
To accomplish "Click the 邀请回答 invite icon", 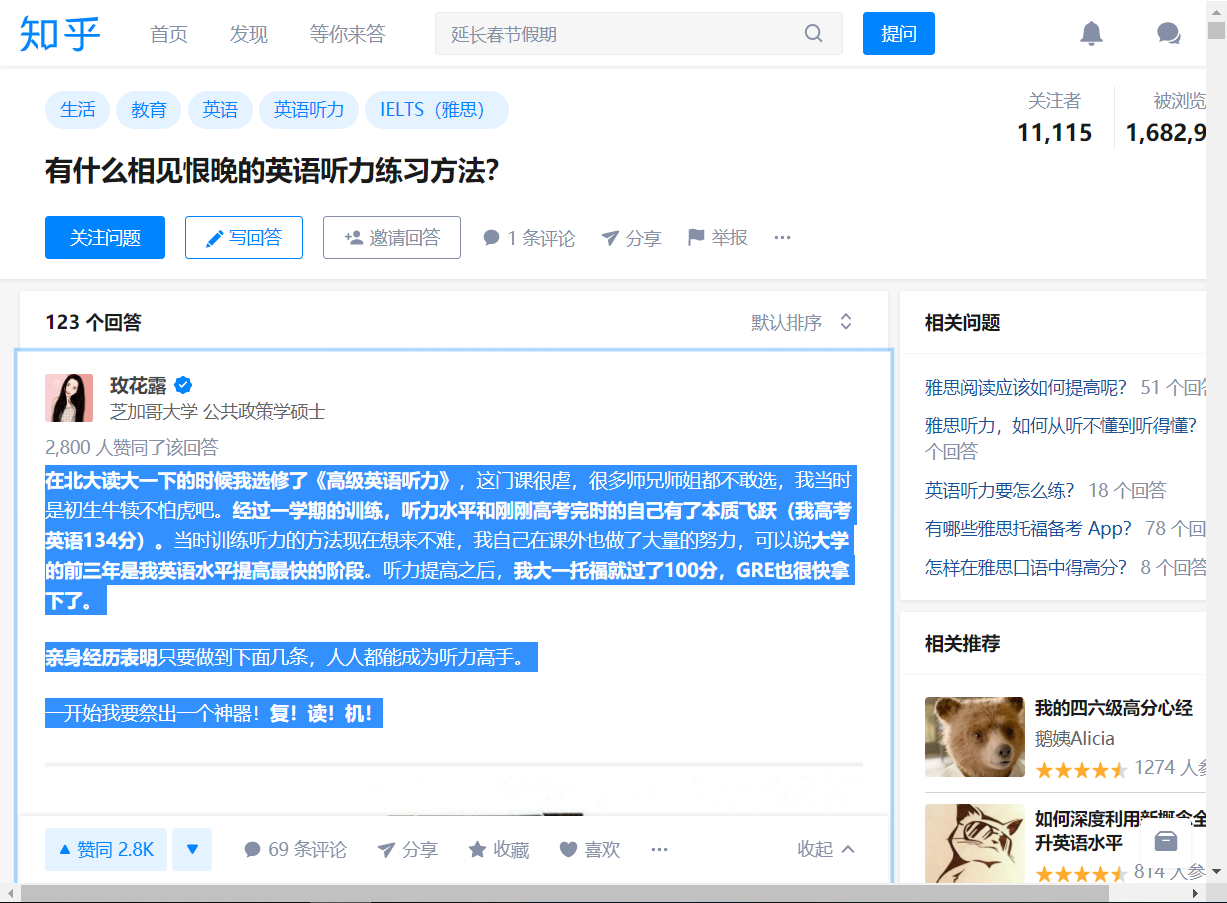I will [x=352, y=237].
